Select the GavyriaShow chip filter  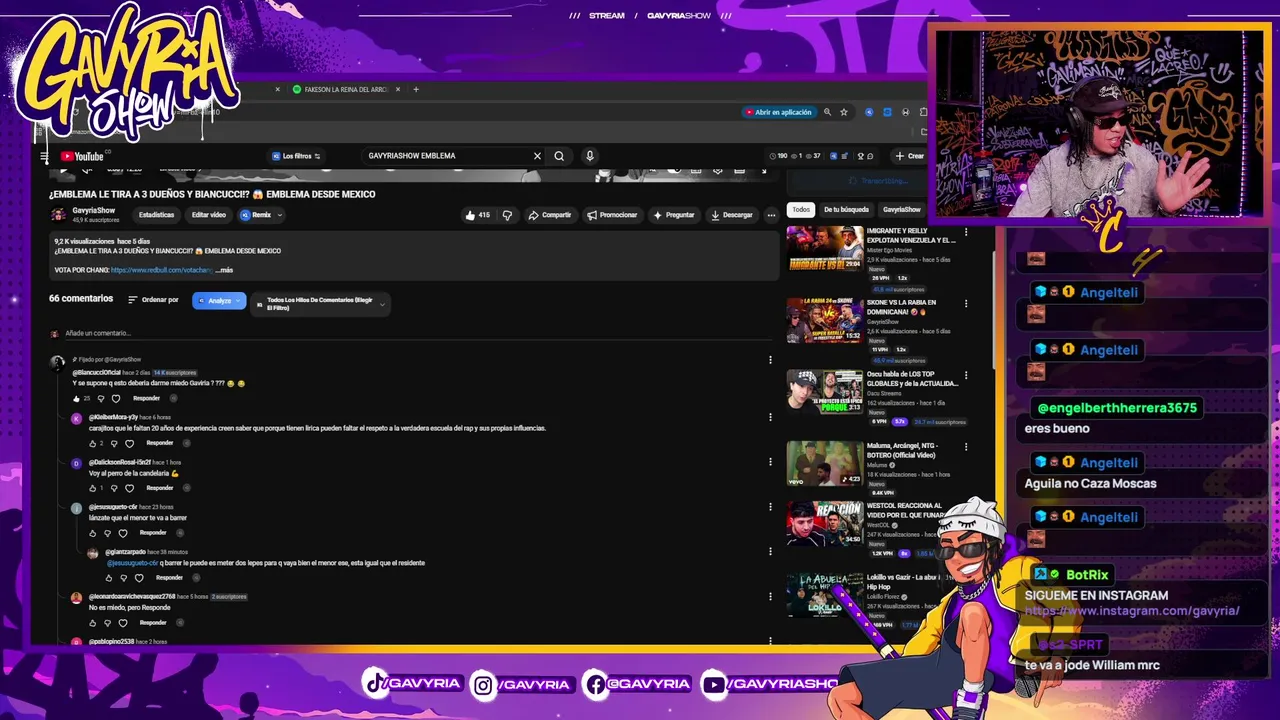click(x=901, y=210)
